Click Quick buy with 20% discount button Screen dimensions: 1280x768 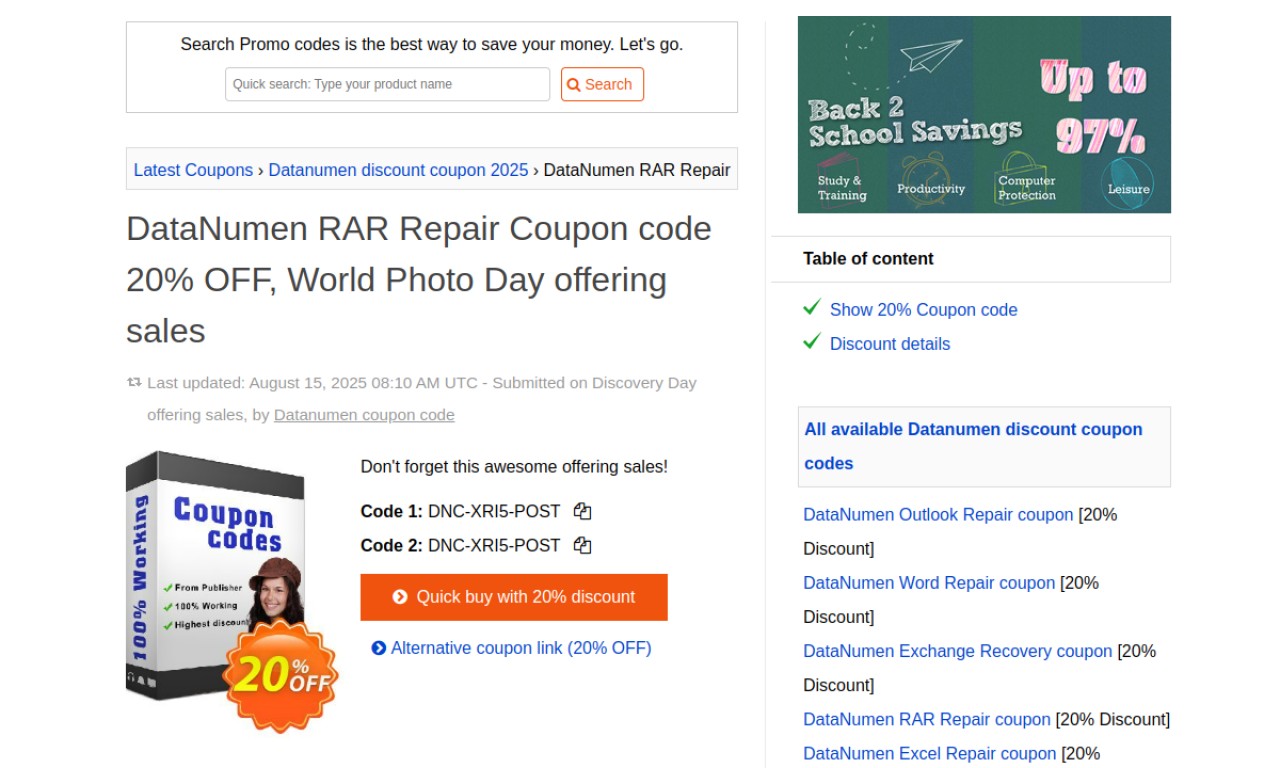pyautogui.click(x=514, y=597)
